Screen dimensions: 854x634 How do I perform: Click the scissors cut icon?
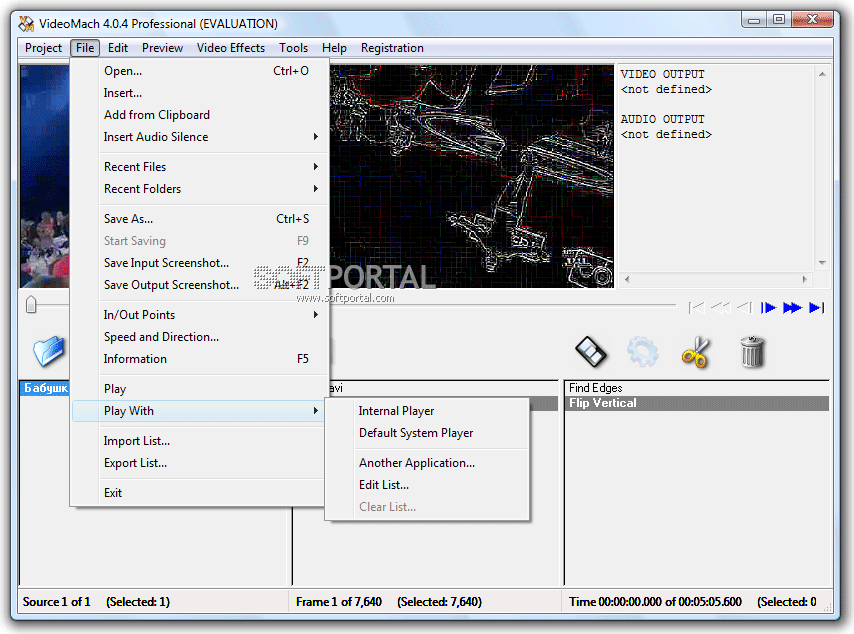(697, 352)
